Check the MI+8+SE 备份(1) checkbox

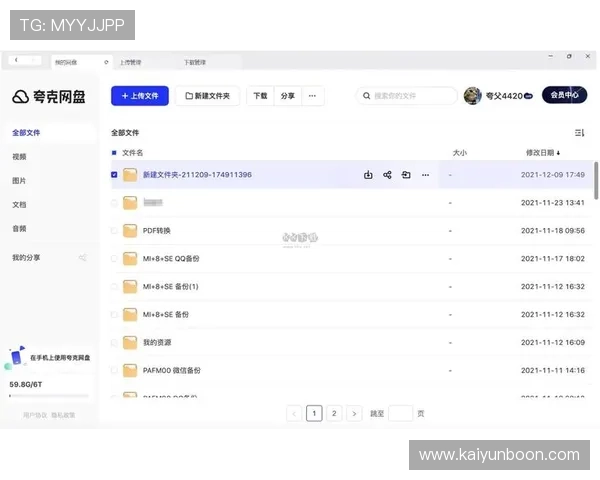(x=114, y=286)
